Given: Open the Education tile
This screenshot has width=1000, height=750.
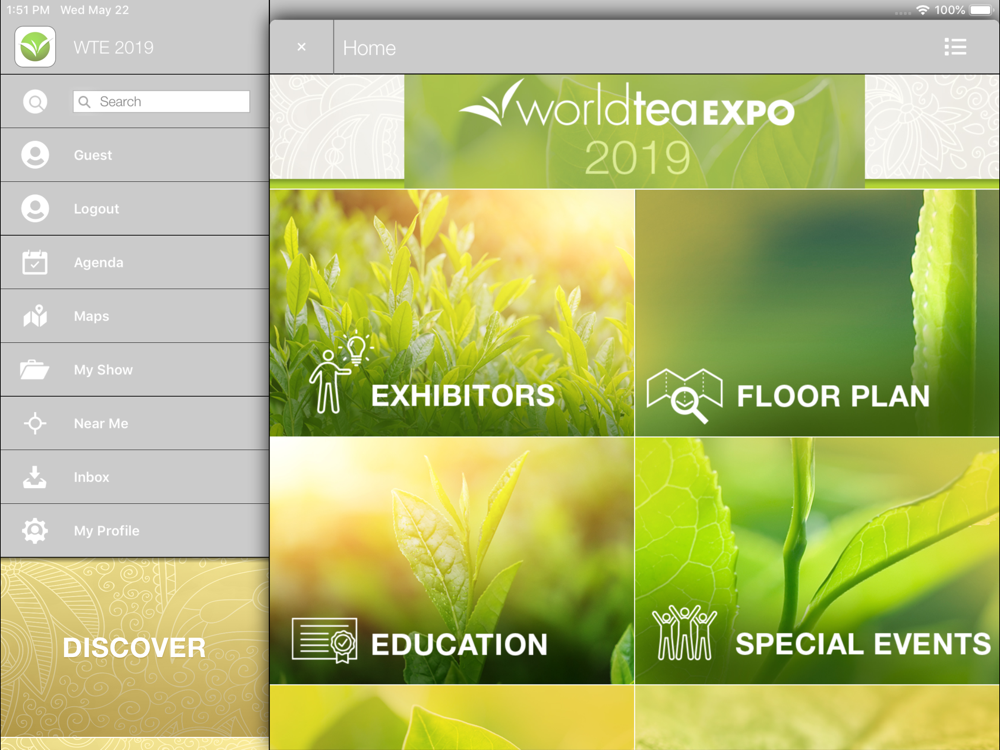Looking at the screenshot, I should coord(452,561).
